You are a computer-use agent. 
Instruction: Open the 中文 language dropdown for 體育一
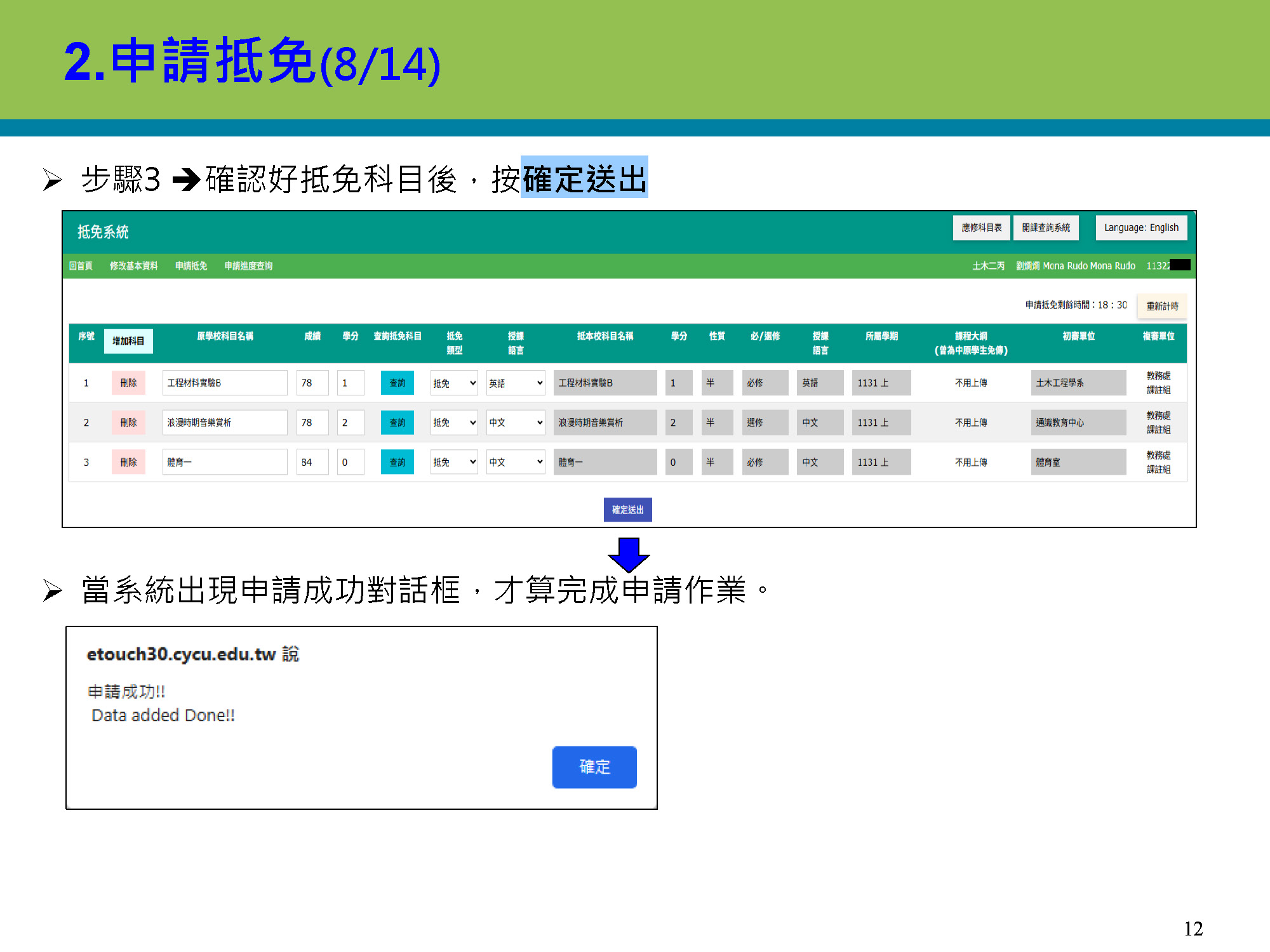(x=516, y=462)
